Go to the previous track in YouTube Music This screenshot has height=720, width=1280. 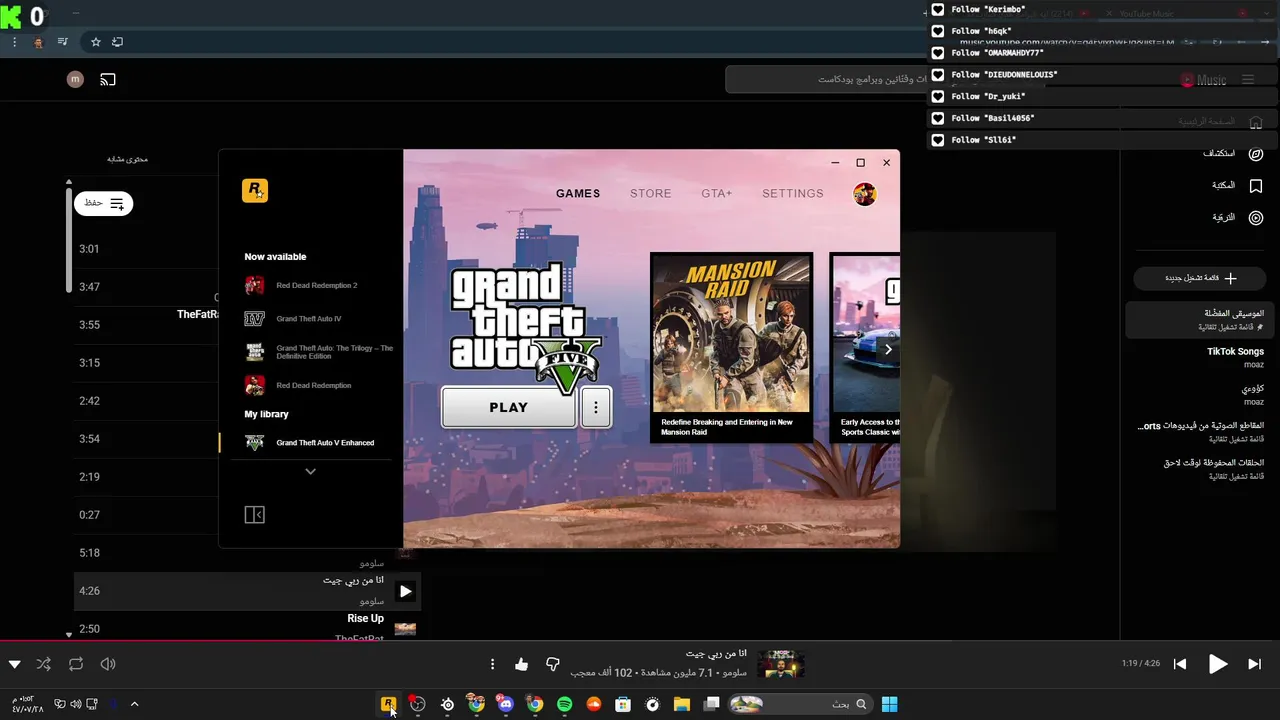click(x=1180, y=664)
